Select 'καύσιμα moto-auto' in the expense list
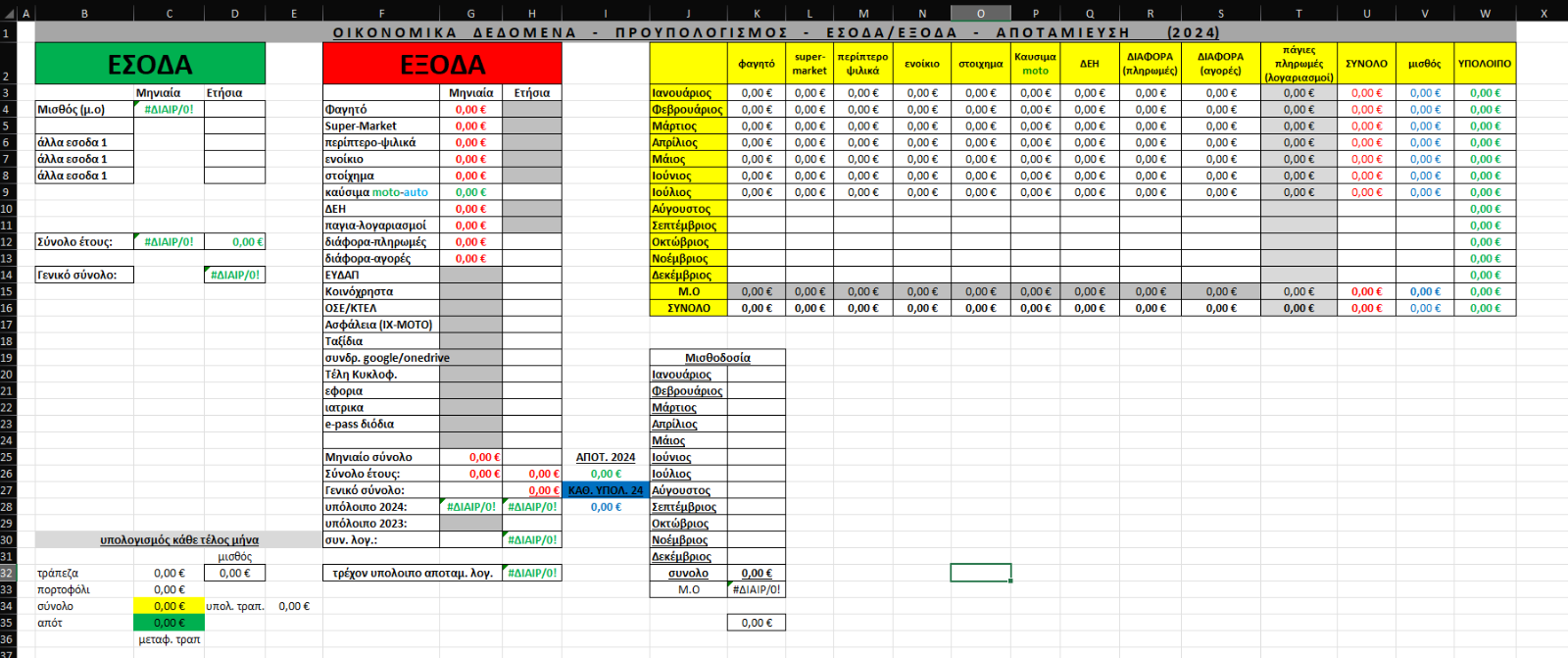1568x658 pixels. (x=381, y=192)
